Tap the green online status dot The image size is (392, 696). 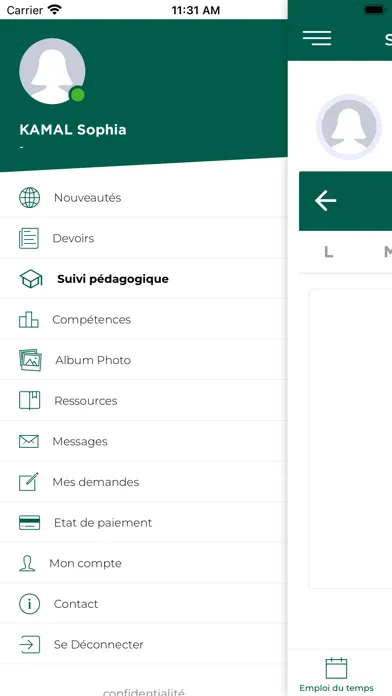coord(77,95)
